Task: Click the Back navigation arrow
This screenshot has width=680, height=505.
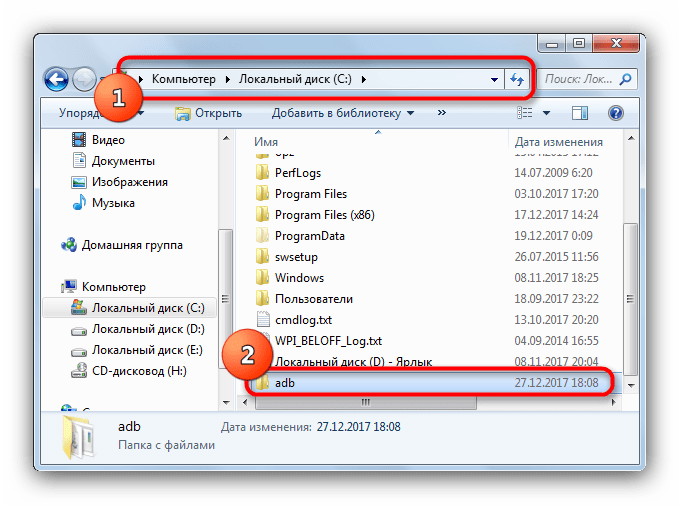Action: tap(56, 79)
